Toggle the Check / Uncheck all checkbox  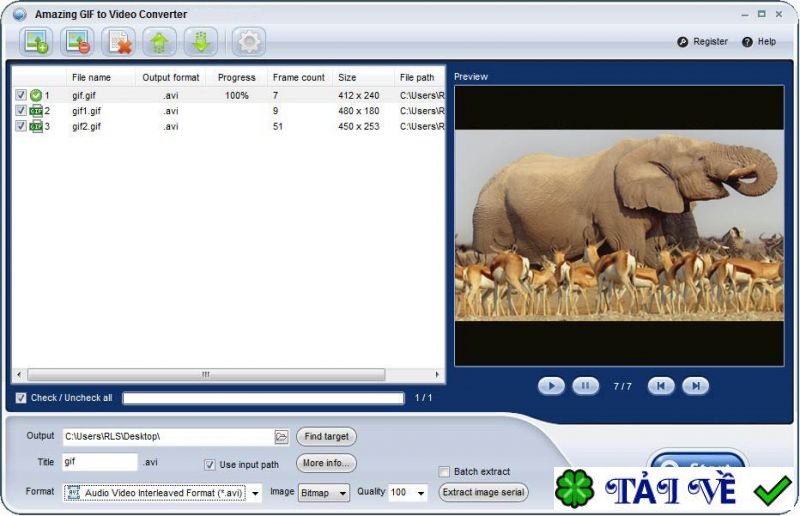[21, 398]
